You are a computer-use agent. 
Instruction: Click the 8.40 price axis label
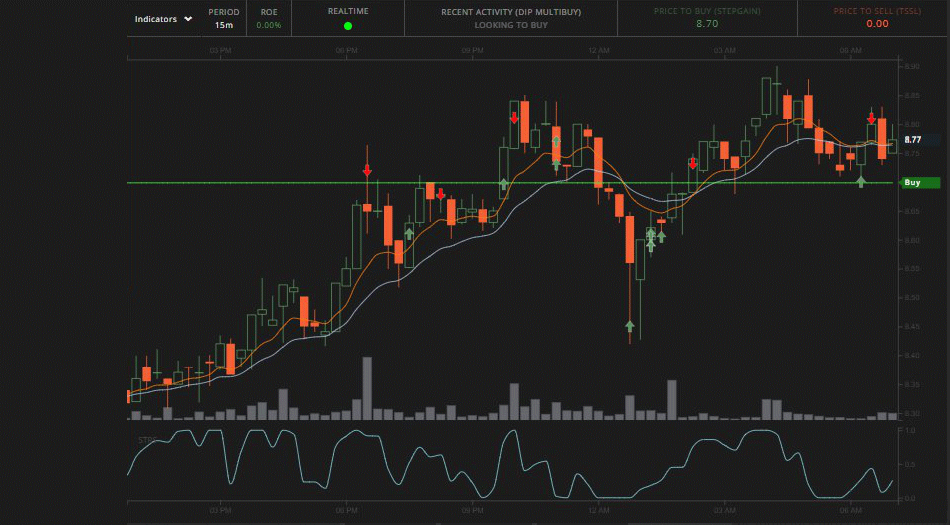pyautogui.click(x=912, y=356)
